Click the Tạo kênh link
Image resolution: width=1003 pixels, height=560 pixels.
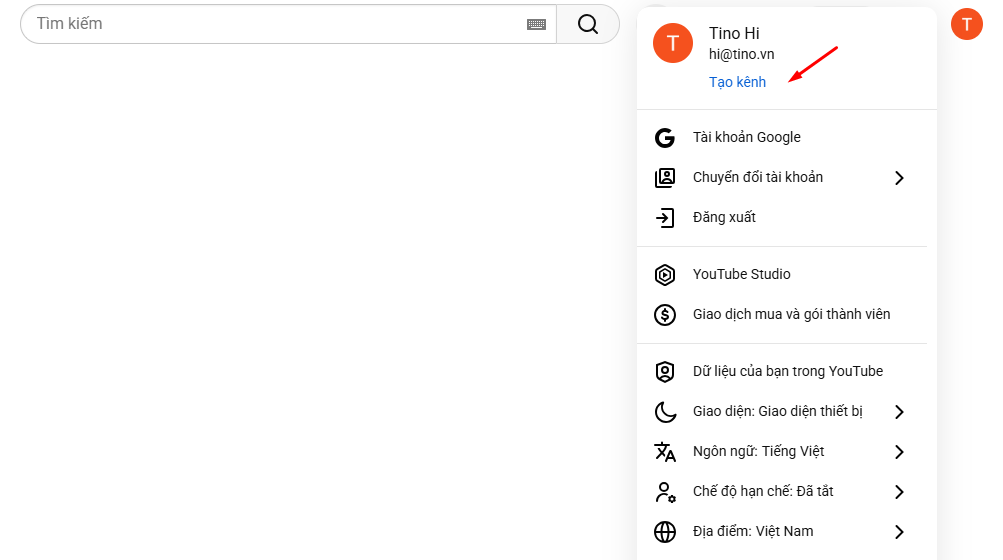pos(737,82)
